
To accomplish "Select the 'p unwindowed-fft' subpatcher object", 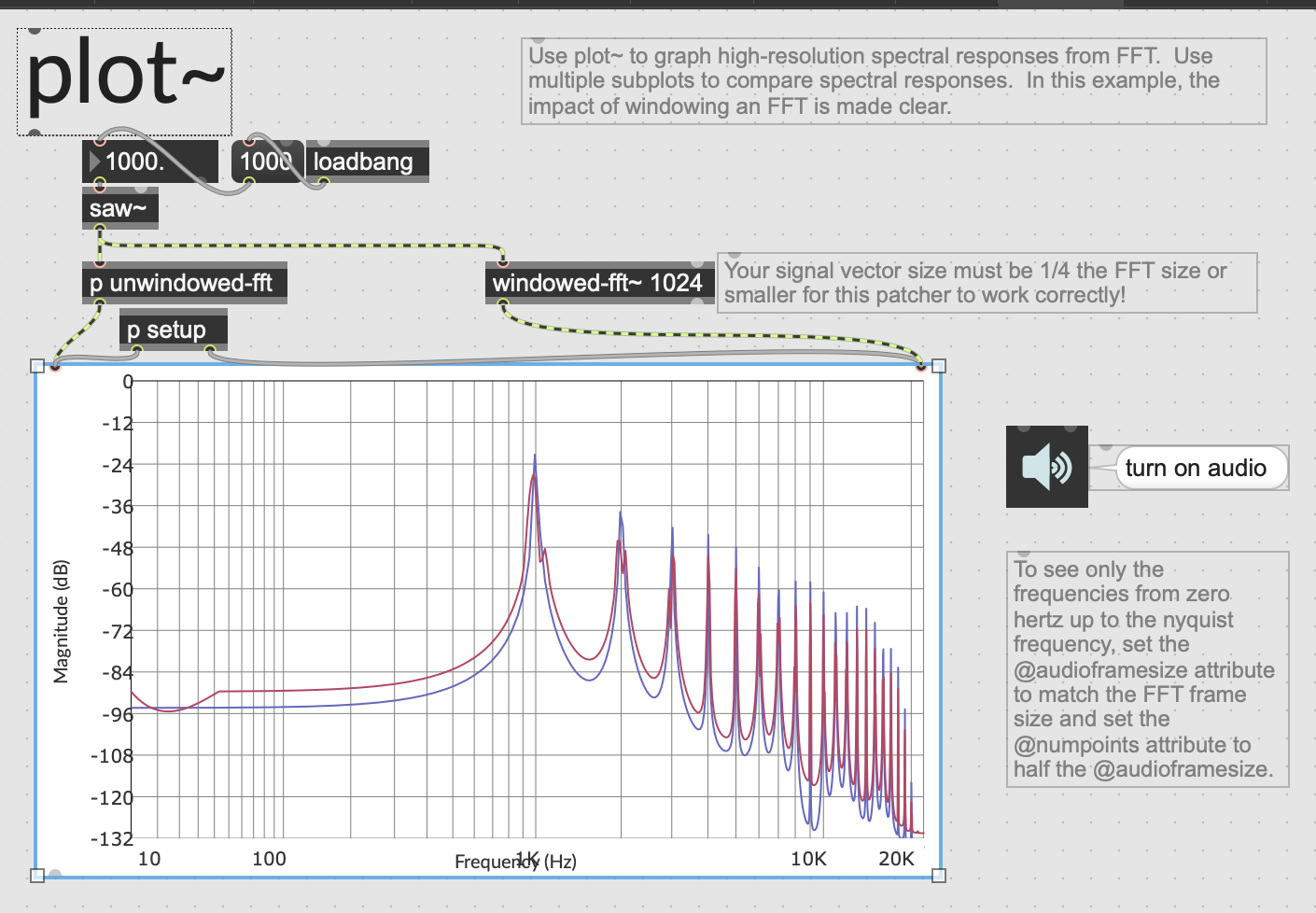I will tap(183, 283).
